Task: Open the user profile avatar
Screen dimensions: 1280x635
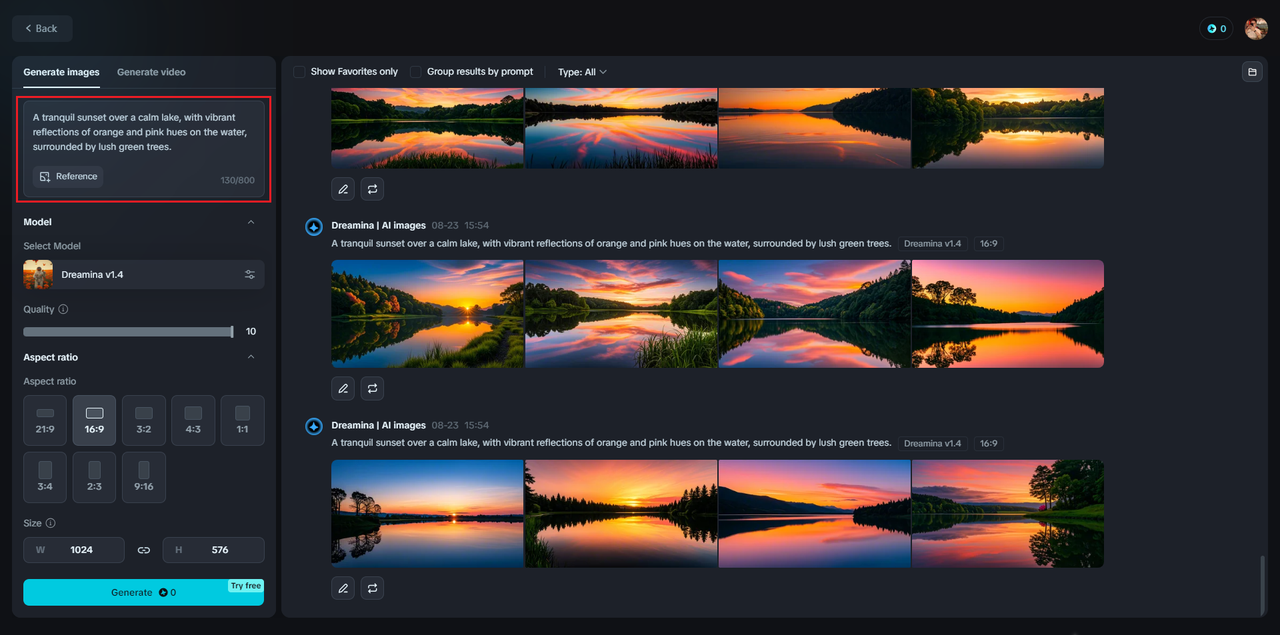Action: tap(1256, 28)
